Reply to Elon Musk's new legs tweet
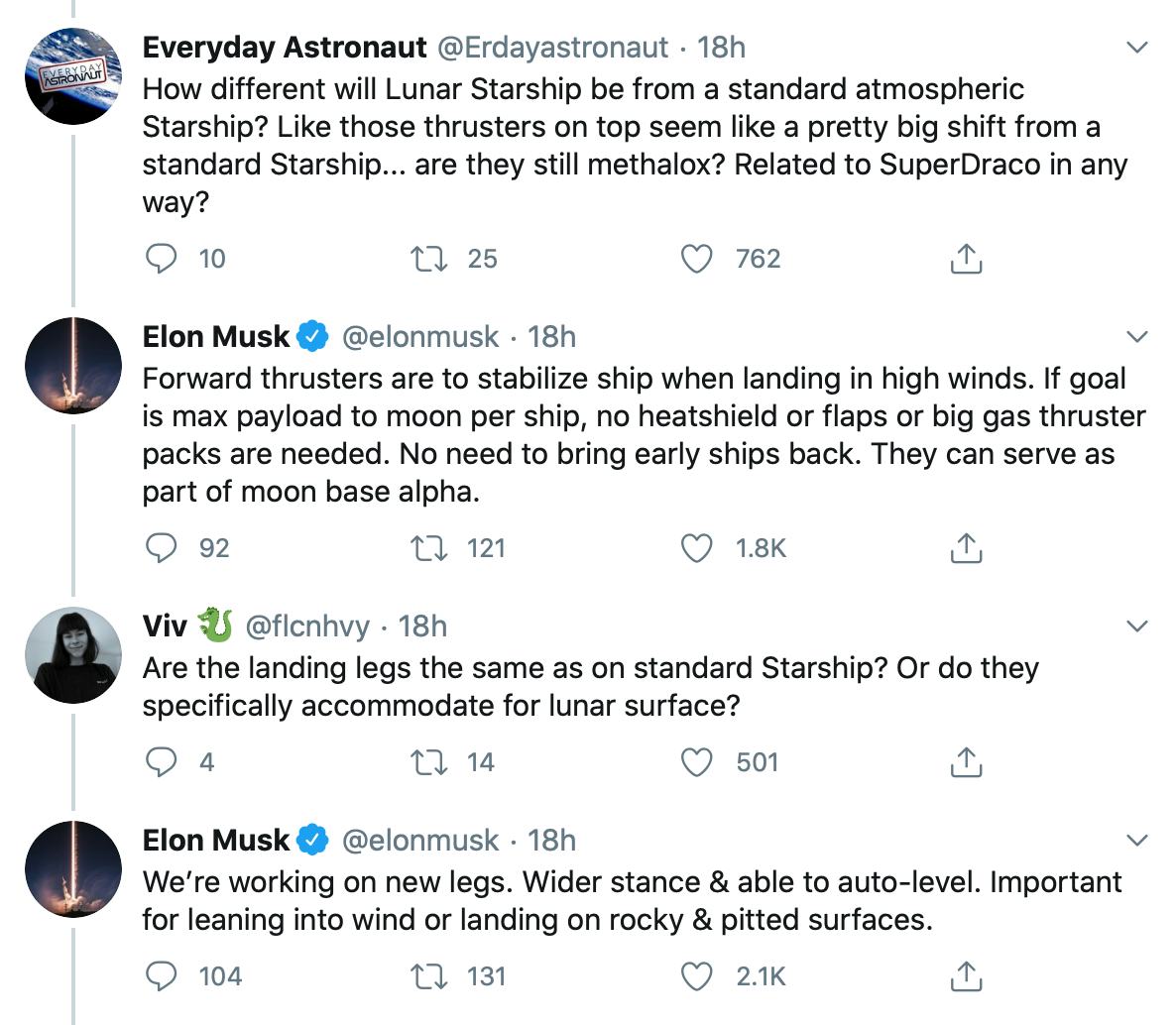Viewport: 1176px width, 1025px height. (x=161, y=976)
